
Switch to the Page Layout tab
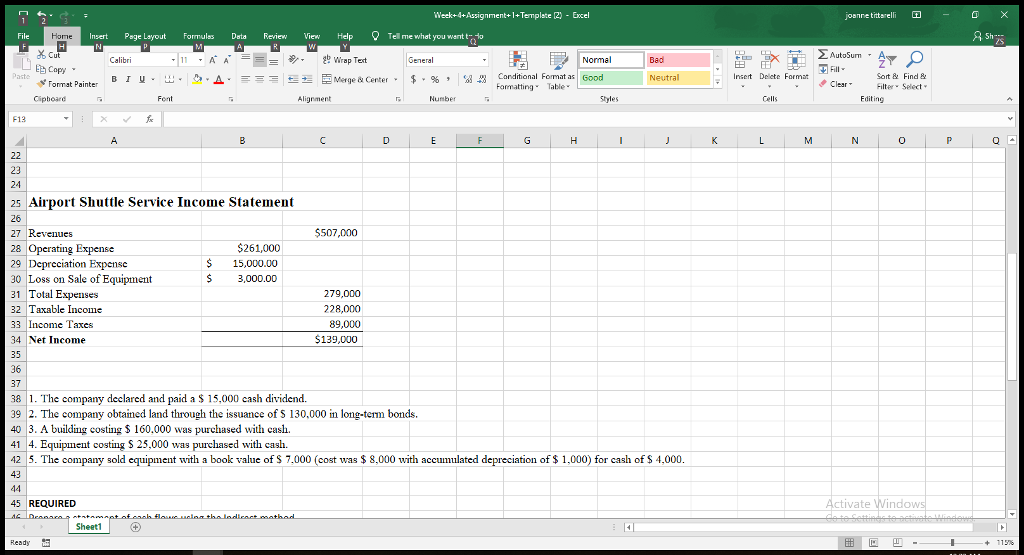click(145, 36)
